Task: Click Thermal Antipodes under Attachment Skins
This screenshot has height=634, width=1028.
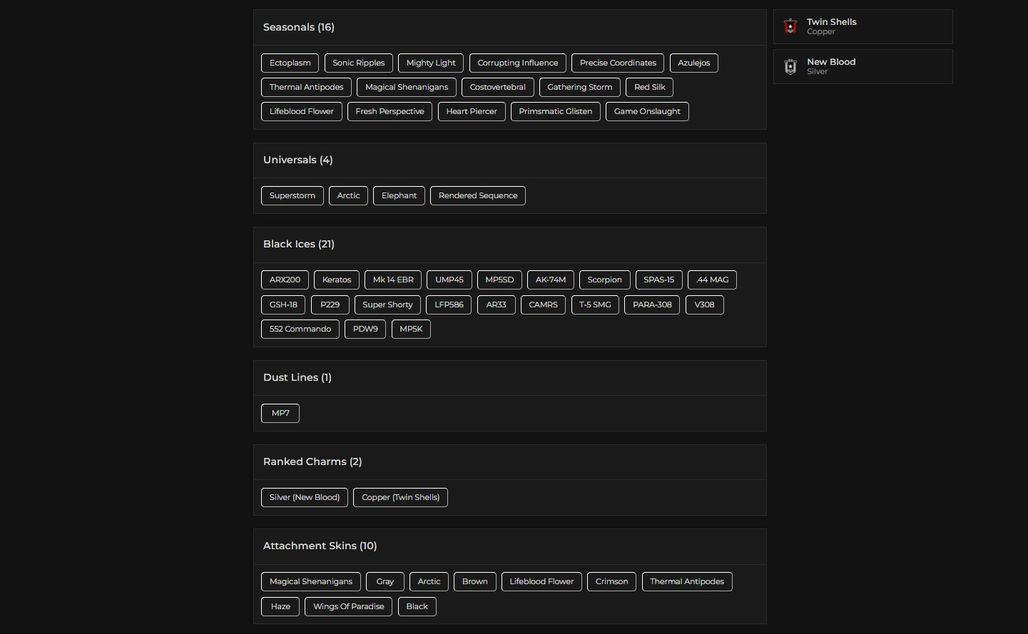Action: (687, 582)
